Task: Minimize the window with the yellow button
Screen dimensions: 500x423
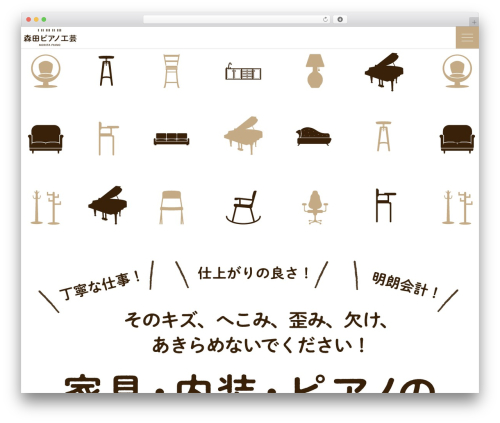Action: (x=36, y=20)
